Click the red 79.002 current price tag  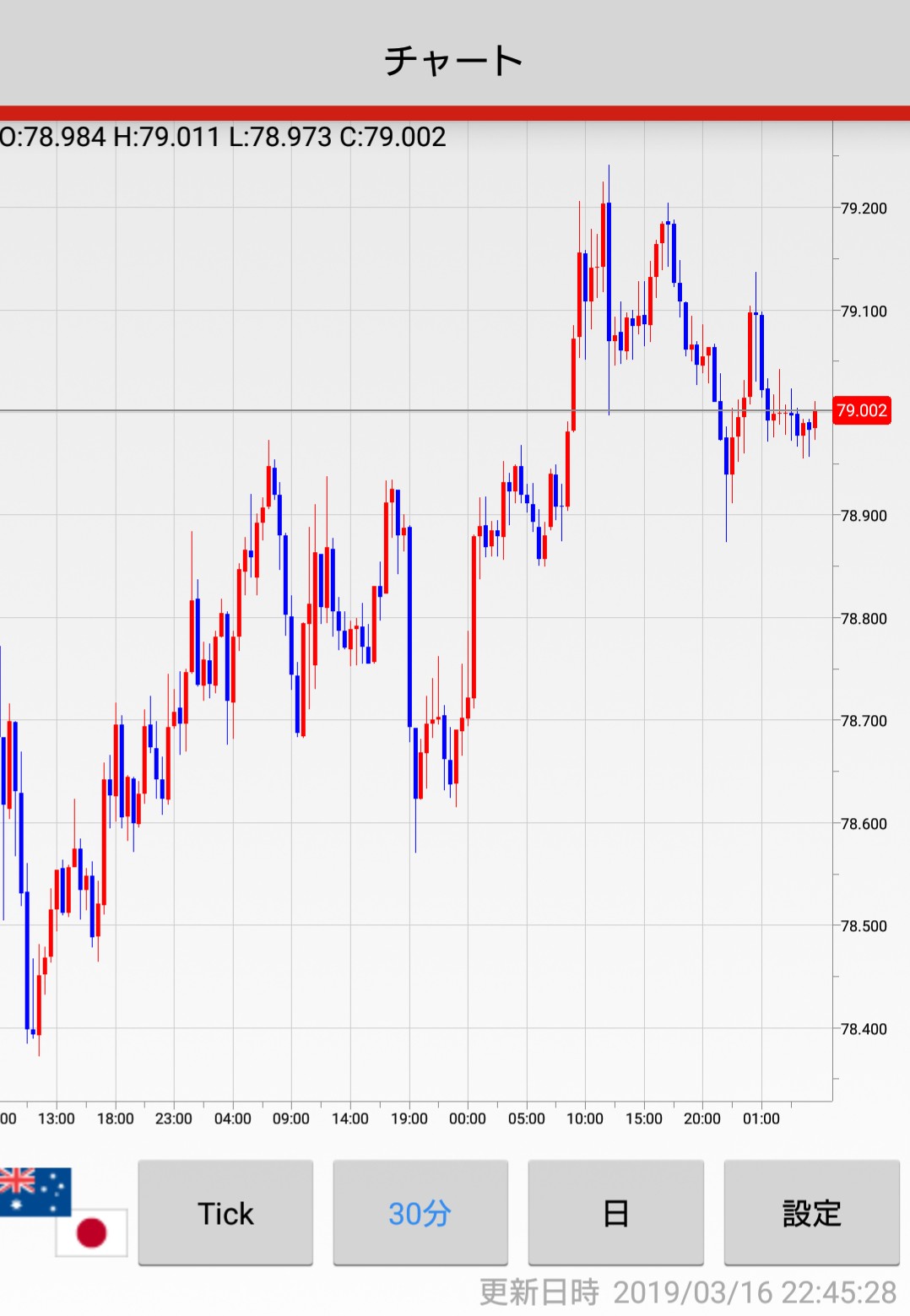862,410
